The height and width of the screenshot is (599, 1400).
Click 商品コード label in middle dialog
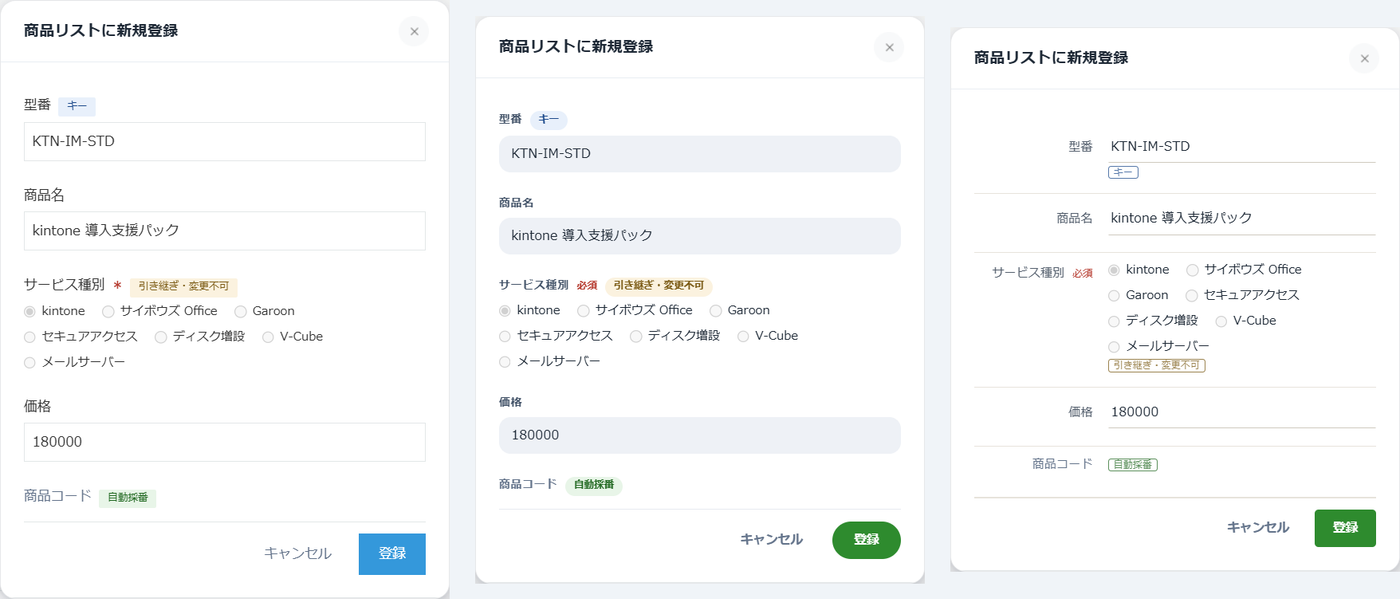528,485
